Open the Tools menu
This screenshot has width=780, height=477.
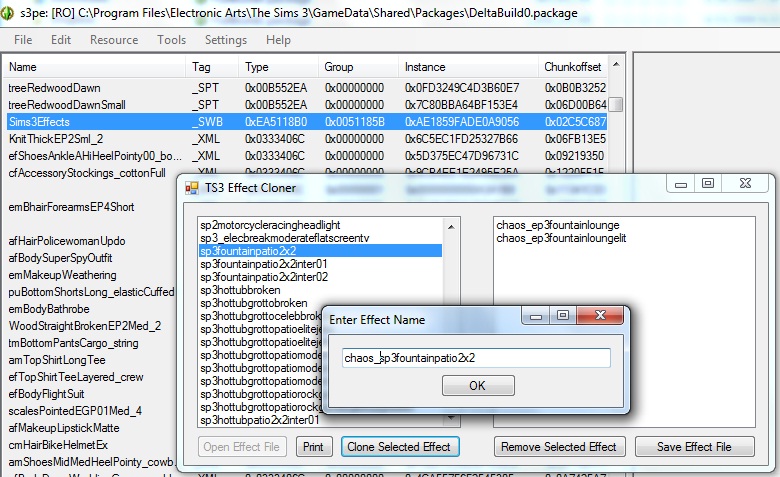[171, 40]
